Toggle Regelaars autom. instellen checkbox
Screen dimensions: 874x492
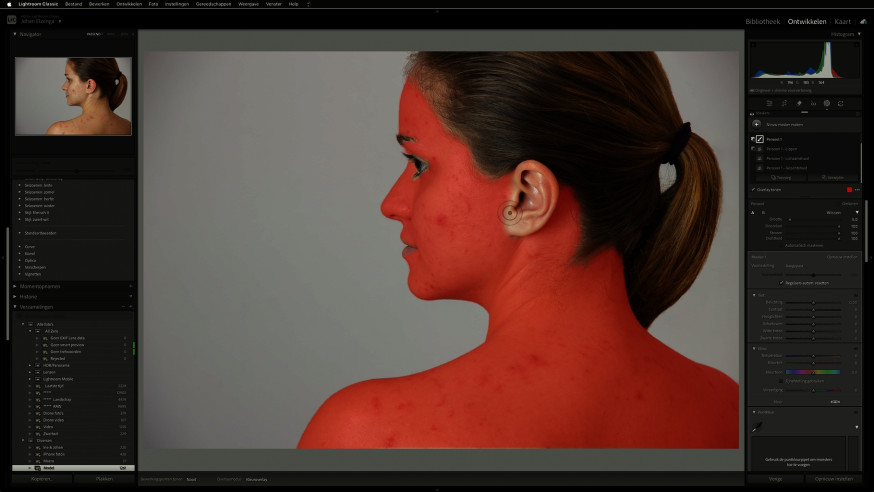pos(781,283)
